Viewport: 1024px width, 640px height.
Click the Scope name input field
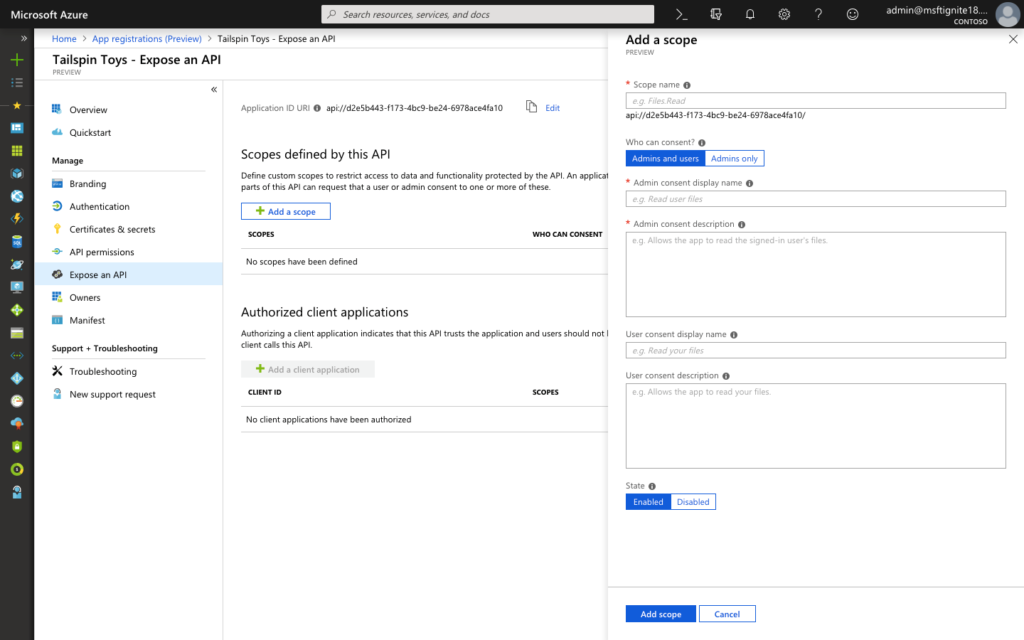815,100
